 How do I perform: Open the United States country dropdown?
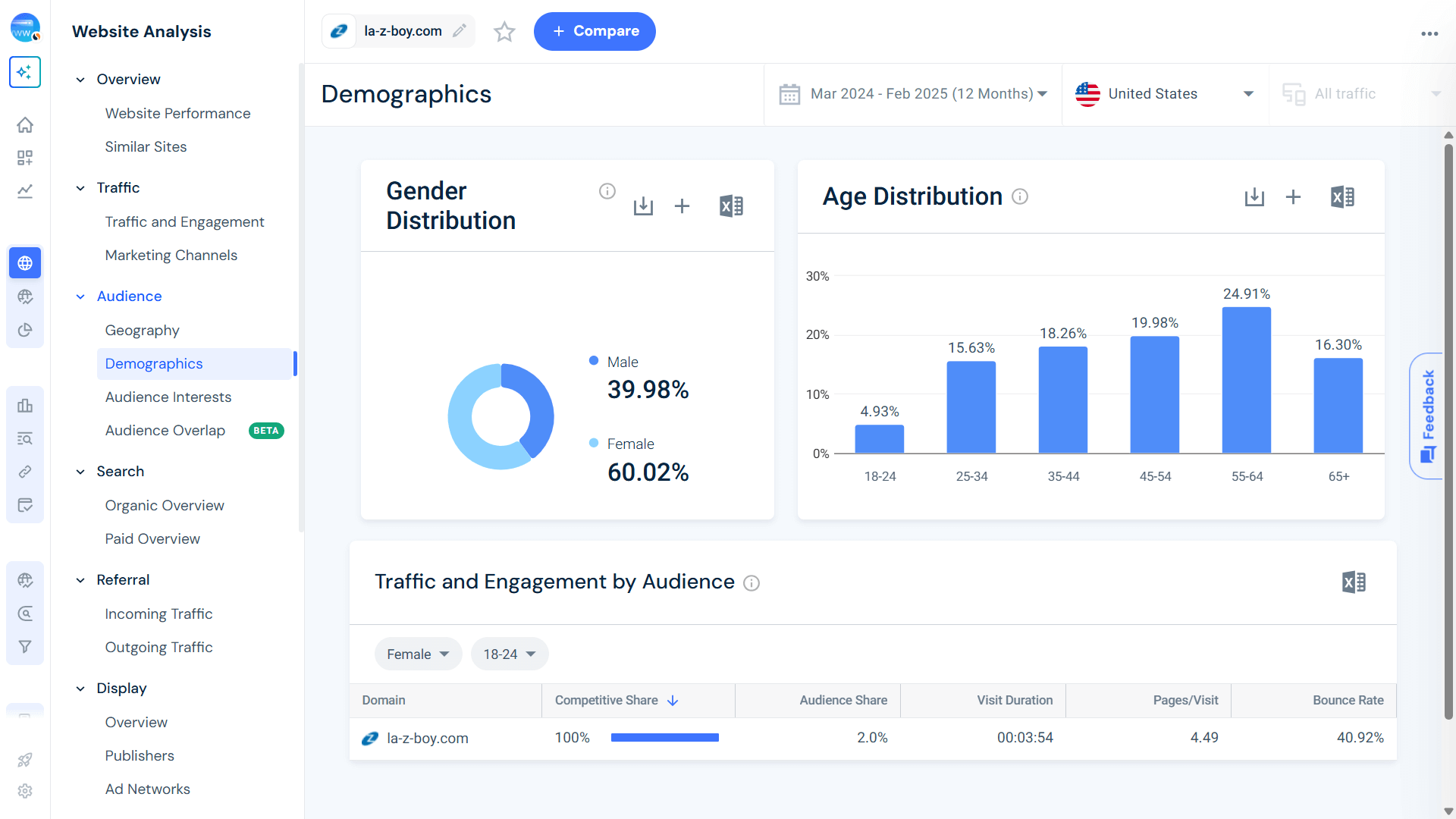(x=1165, y=94)
